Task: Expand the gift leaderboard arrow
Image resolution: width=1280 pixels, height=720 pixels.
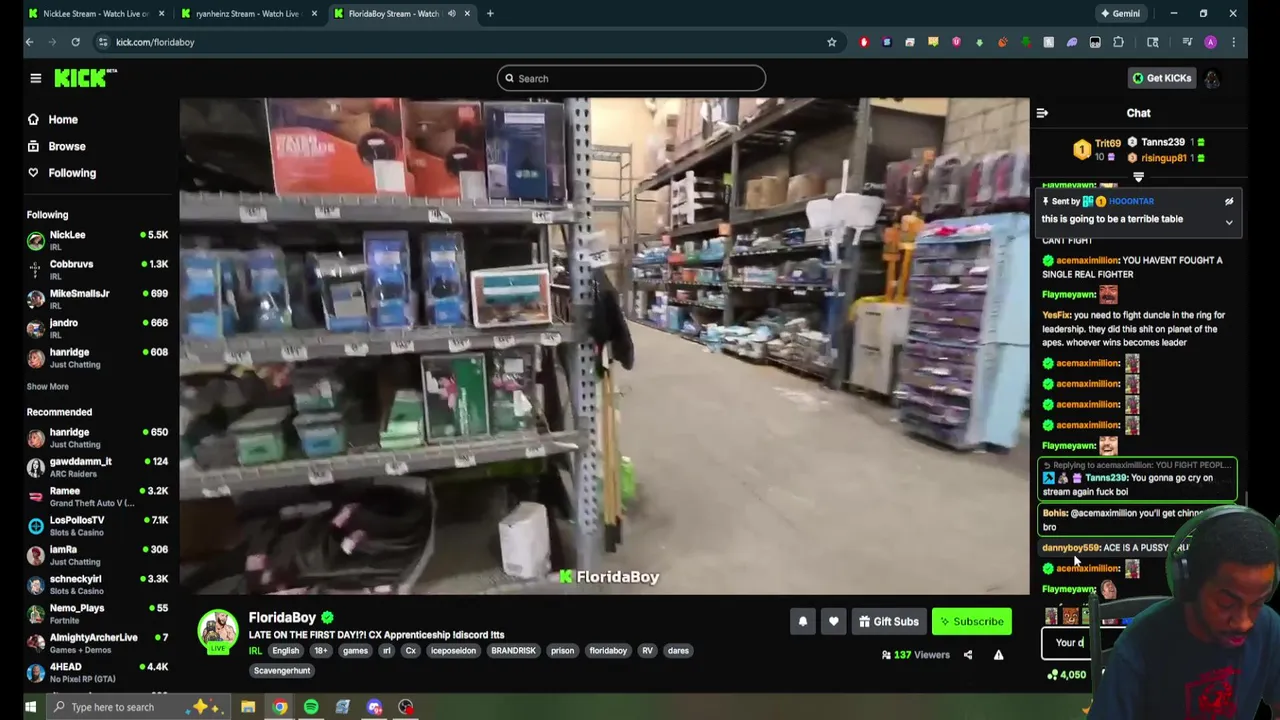Action: pos(1138,177)
